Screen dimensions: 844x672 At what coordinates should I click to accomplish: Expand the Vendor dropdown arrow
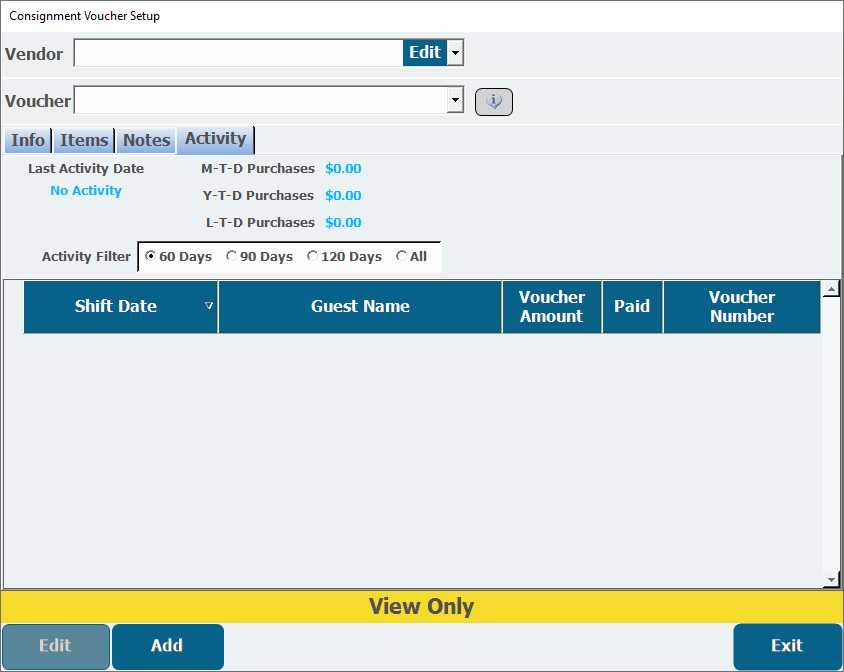point(455,53)
